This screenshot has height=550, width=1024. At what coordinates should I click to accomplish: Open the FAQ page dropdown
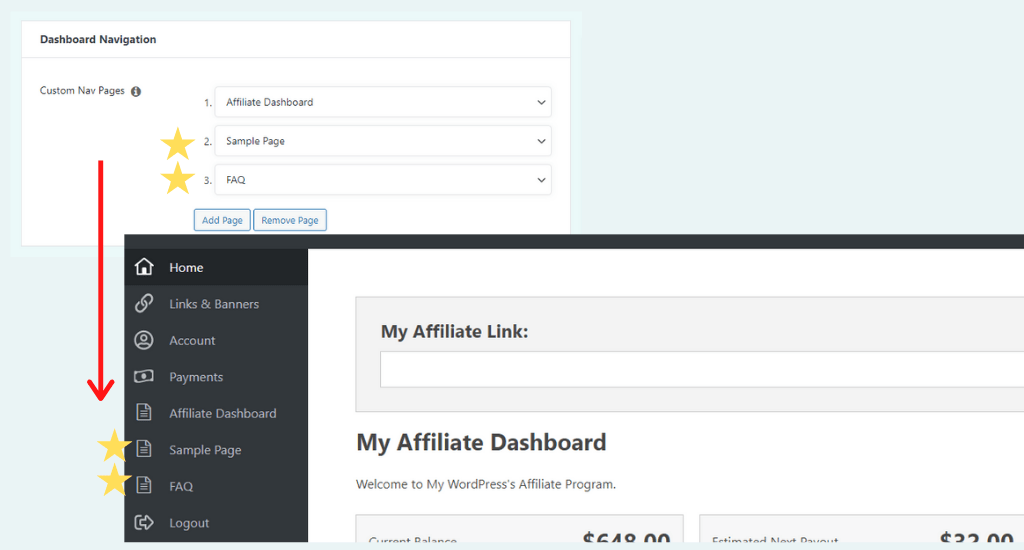(x=383, y=180)
